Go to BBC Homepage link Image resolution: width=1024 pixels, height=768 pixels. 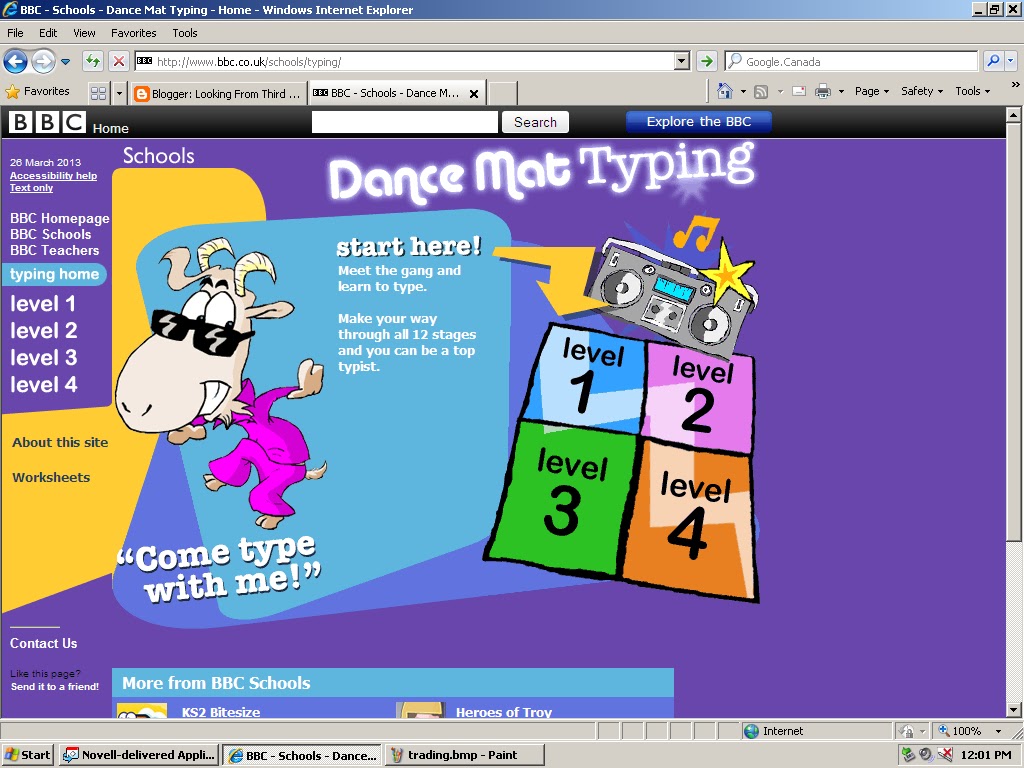[x=59, y=218]
